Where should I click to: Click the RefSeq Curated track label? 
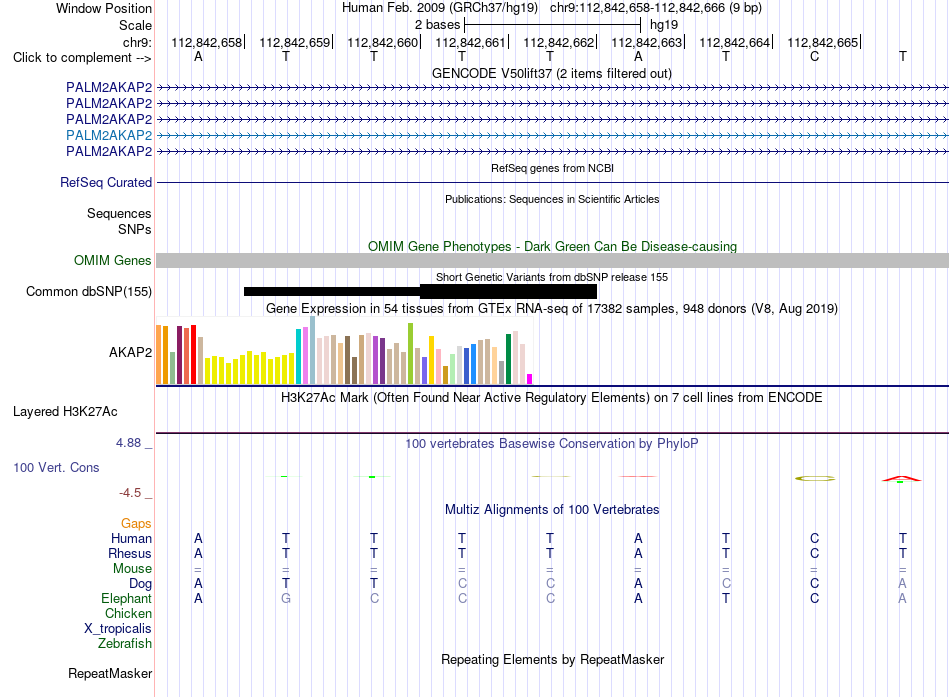coord(106,182)
